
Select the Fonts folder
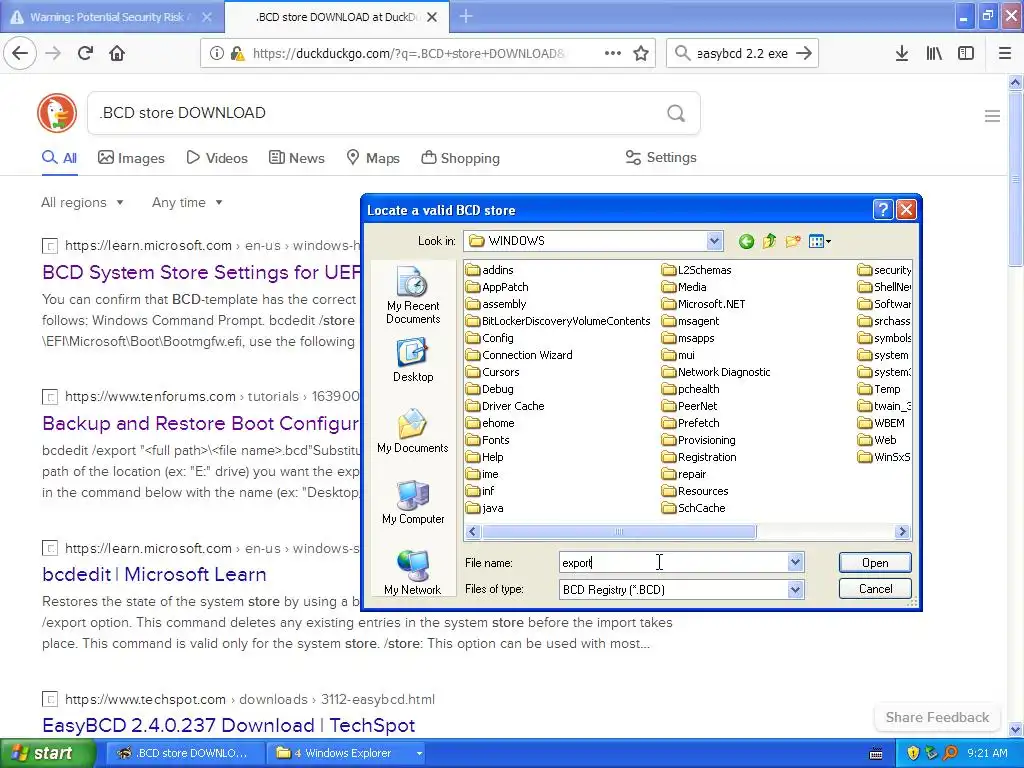pyautogui.click(x=488, y=440)
